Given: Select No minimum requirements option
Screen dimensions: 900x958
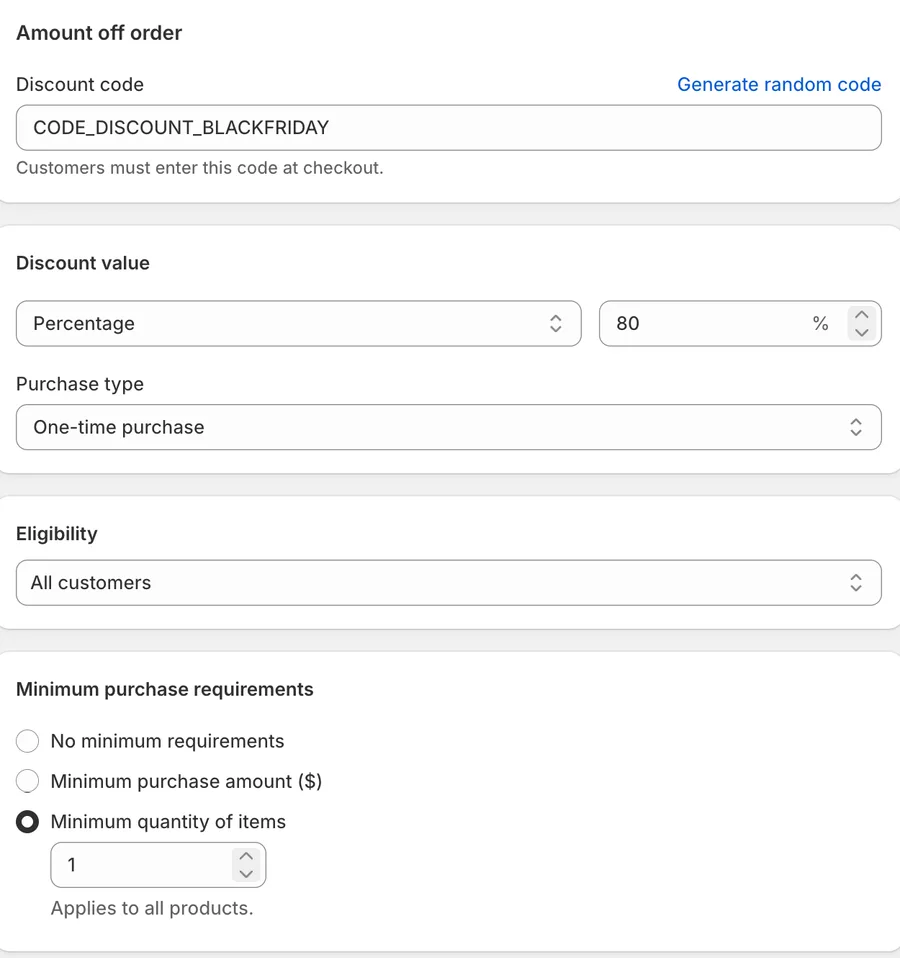Looking at the screenshot, I should point(27,741).
